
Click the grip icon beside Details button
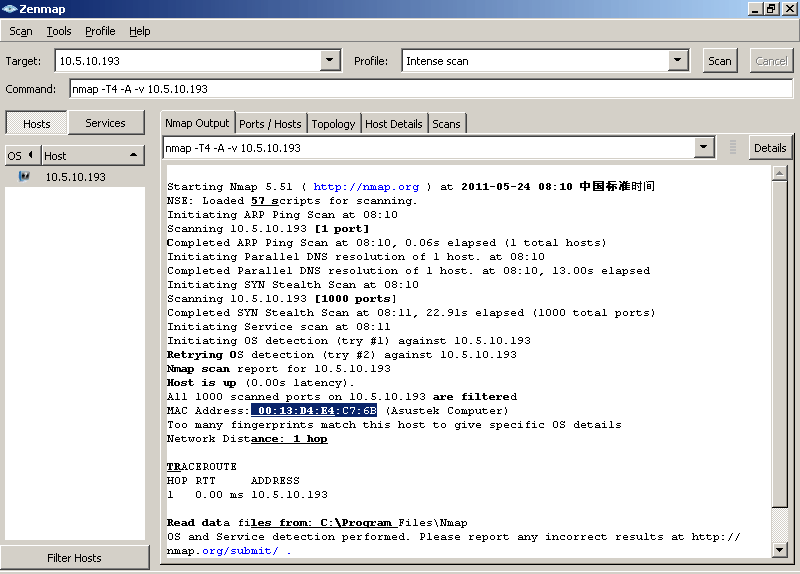(733, 148)
